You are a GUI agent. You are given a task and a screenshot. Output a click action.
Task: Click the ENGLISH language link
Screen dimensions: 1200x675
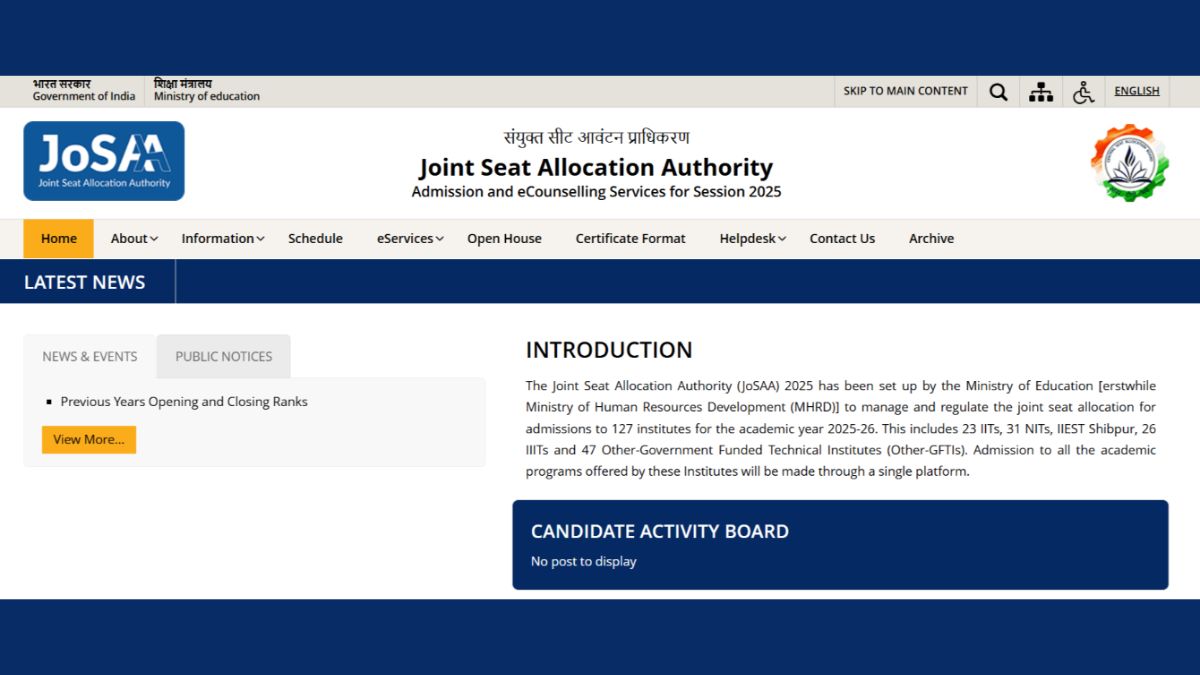[1136, 90]
